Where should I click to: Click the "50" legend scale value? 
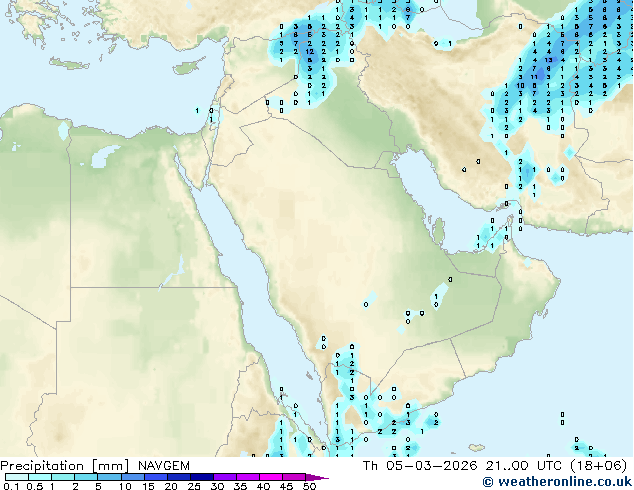(x=309, y=486)
